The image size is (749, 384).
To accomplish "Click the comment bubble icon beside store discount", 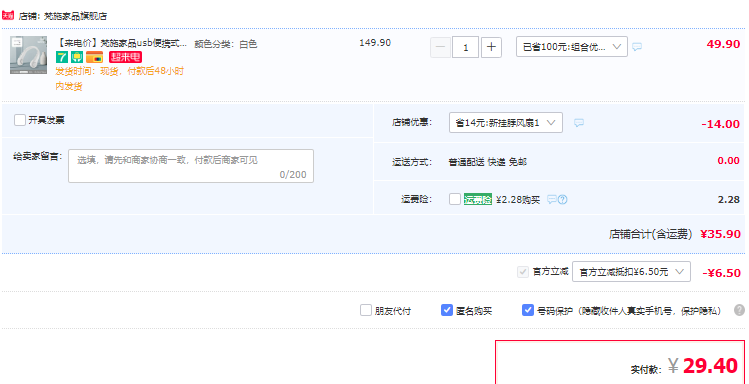I will click(x=579, y=123).
